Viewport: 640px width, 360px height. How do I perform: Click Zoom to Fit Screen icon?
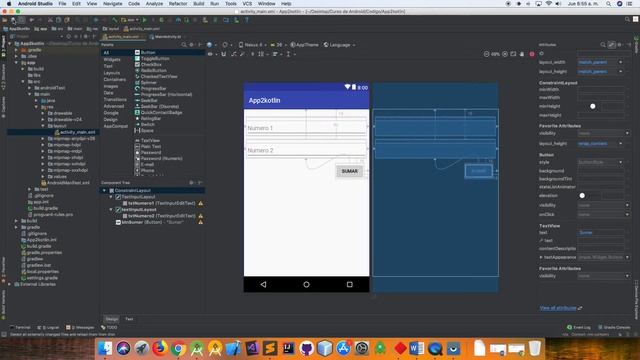tap(513, 54)
